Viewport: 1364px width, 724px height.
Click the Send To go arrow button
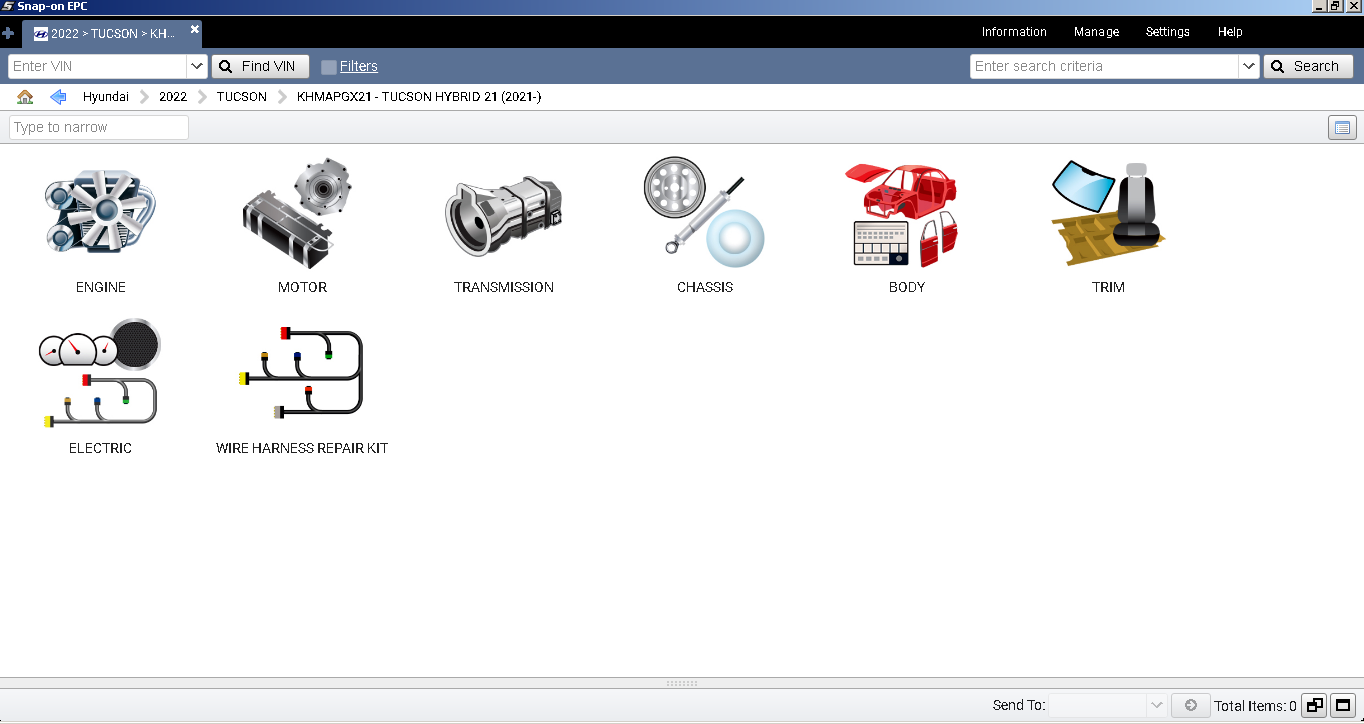[x=1190, y=705]
